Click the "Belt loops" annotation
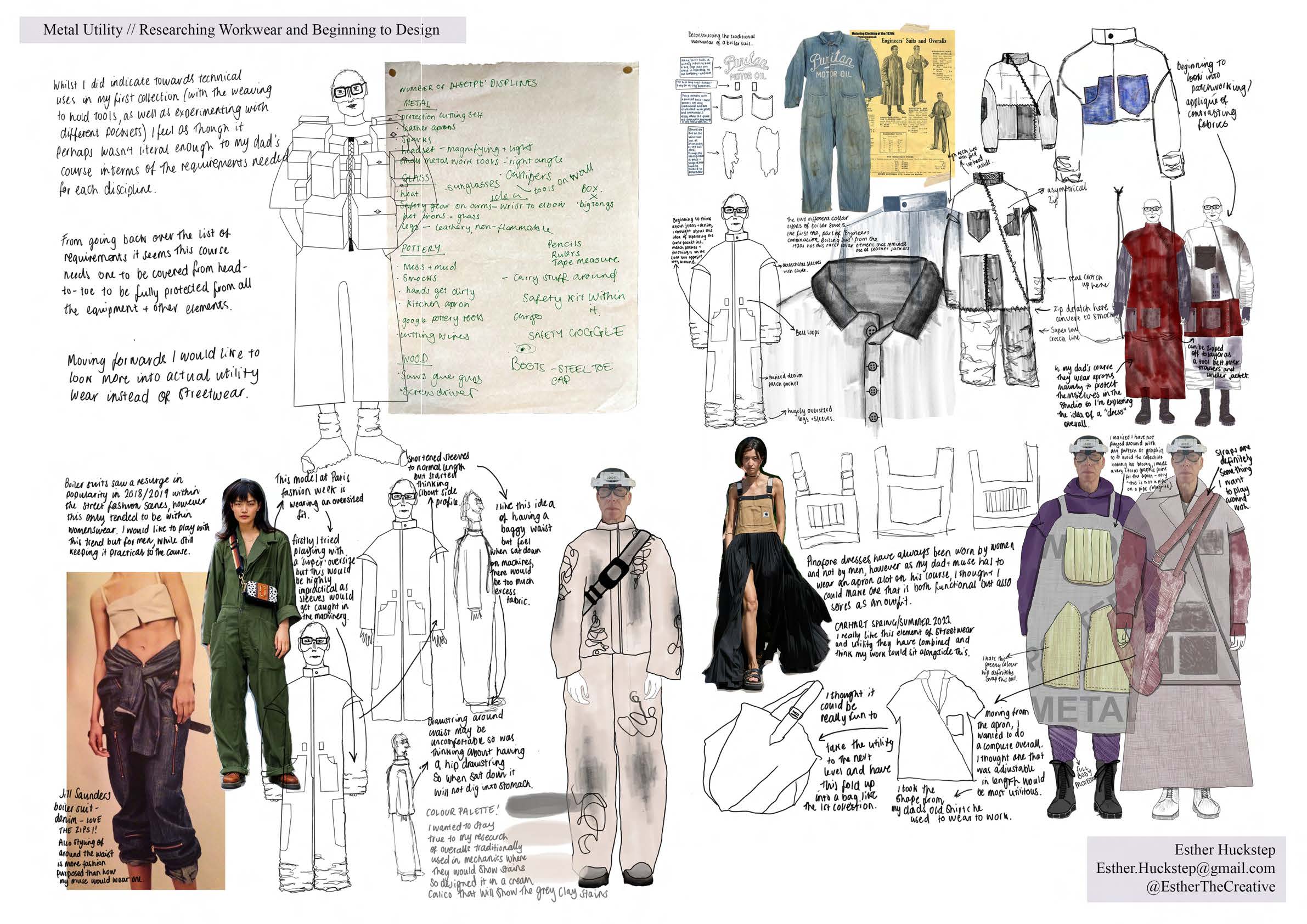1307x924 pixels. [807, 333]
